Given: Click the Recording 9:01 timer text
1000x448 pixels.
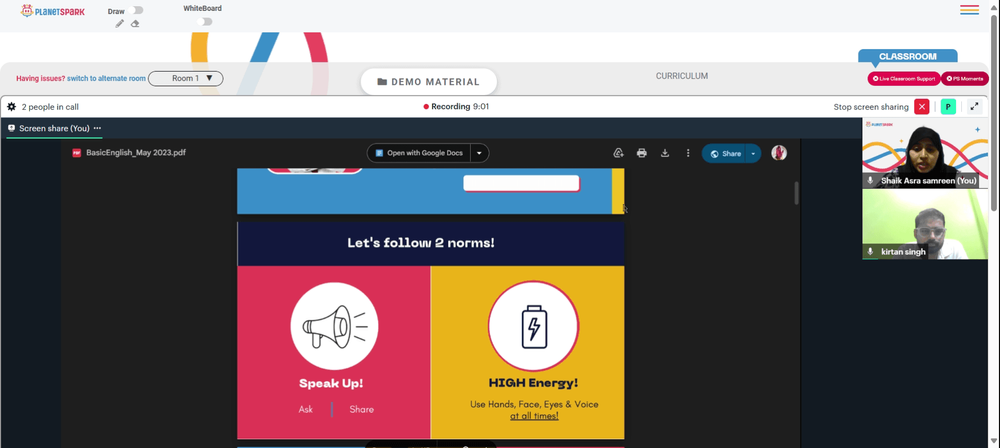Looking at the screenshot, I should coord(460,107).
